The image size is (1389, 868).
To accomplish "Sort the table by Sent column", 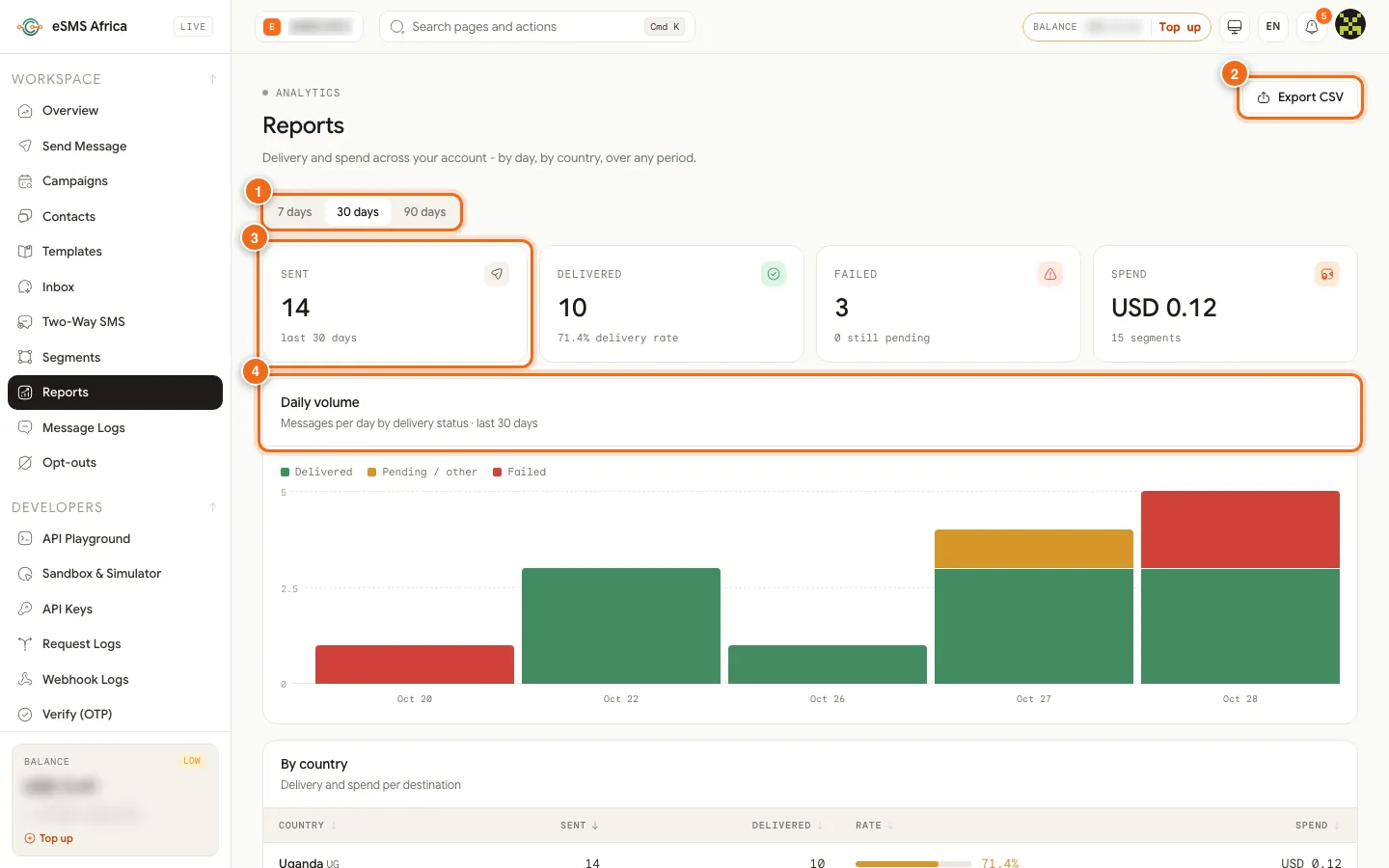I will point(580,826).
